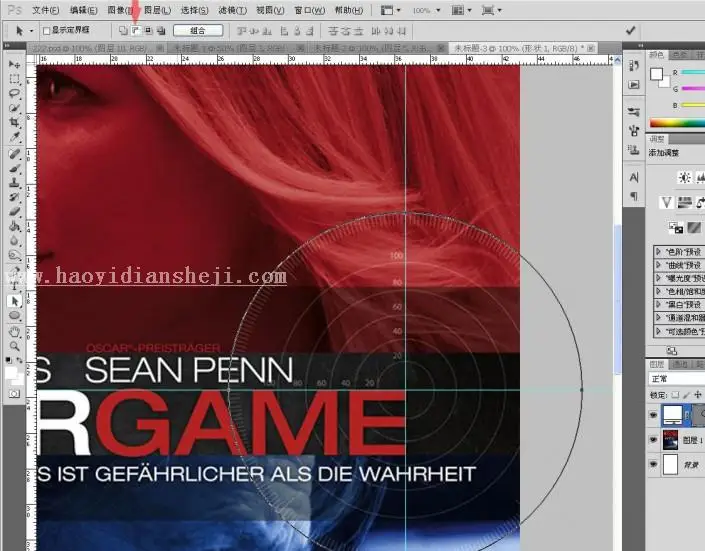The image size is (705, 551).
Task: Open the blend mode 正常 dropdown
Action: [x=677, y=379]
